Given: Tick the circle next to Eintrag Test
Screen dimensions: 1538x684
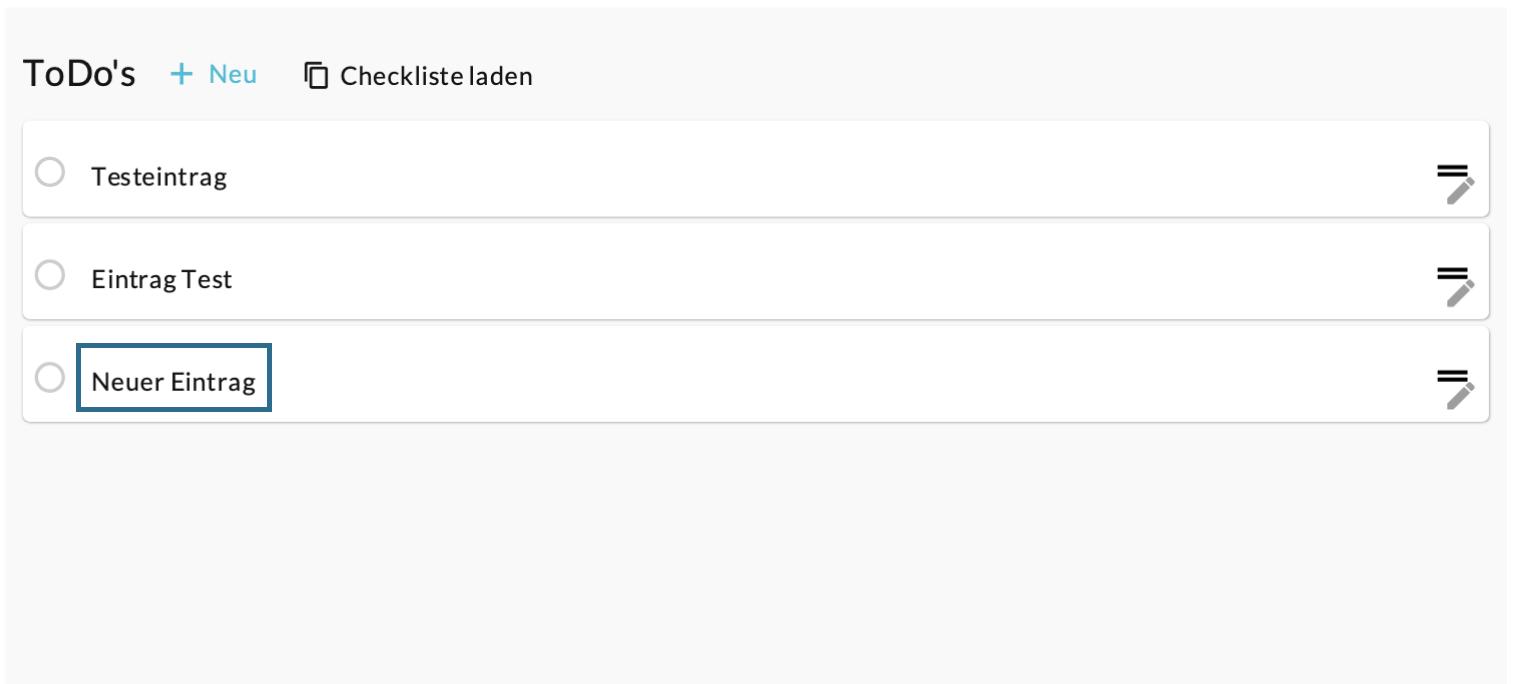Looking at the screenshot, I should click(50, 274).
